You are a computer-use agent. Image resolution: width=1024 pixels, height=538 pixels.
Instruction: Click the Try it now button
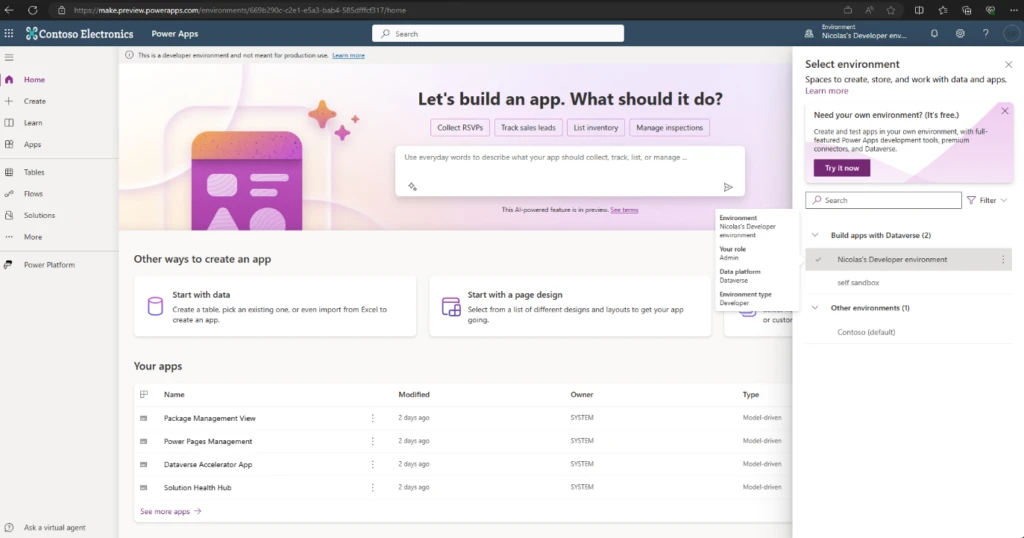841,168
